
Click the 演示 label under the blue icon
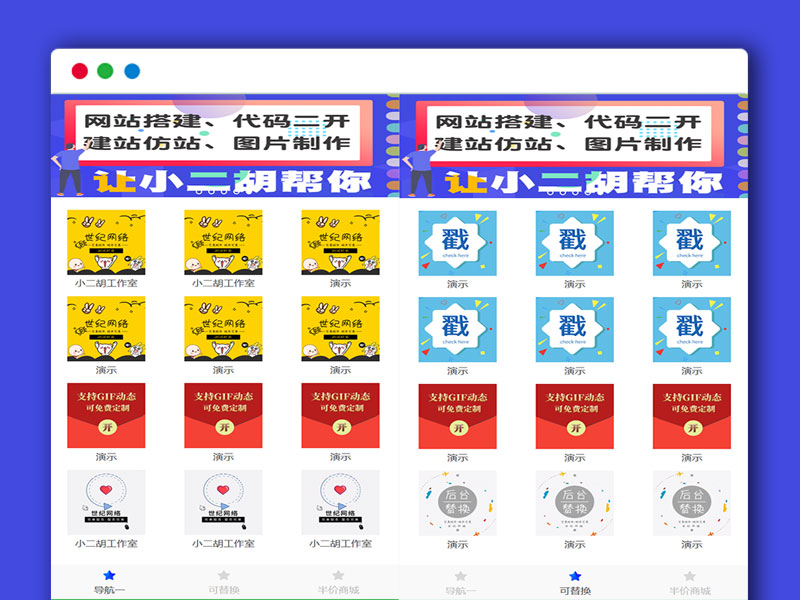point(456,283)
